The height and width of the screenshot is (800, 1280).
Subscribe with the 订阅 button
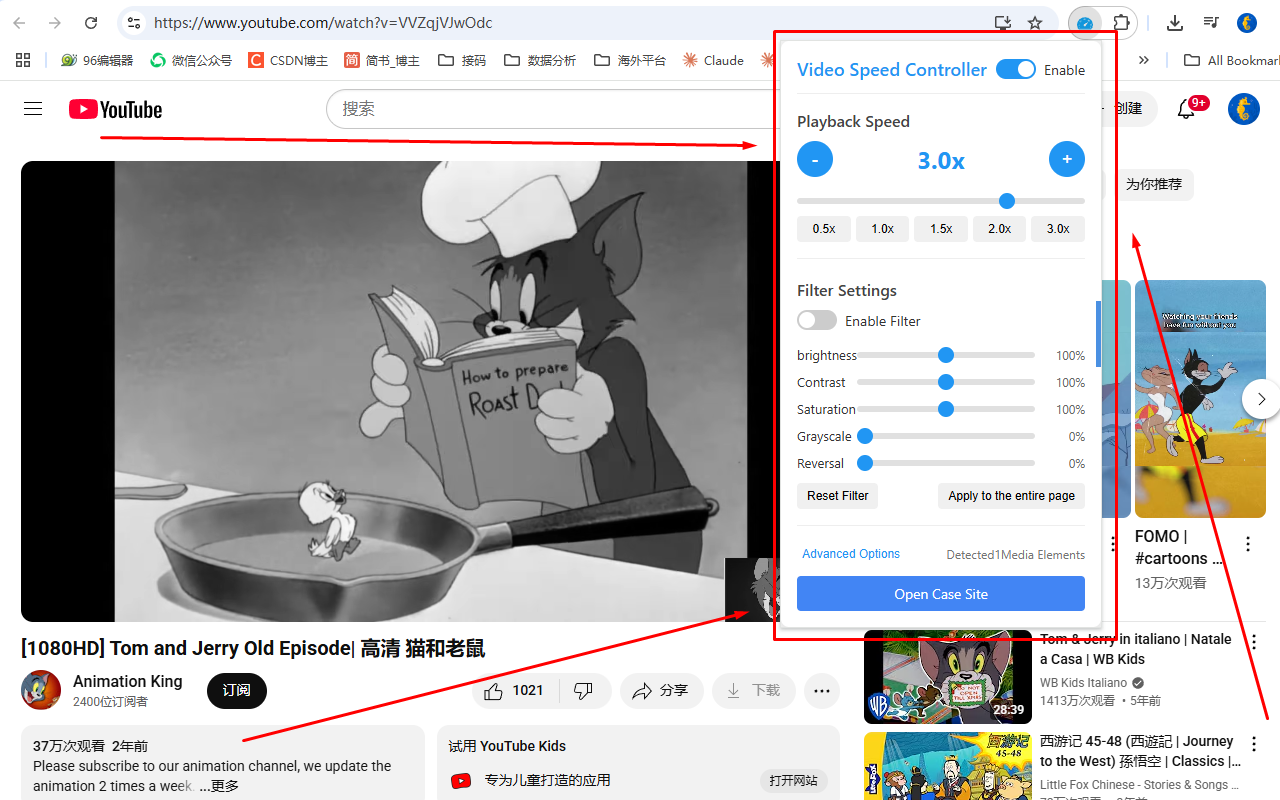click(237, 691)
